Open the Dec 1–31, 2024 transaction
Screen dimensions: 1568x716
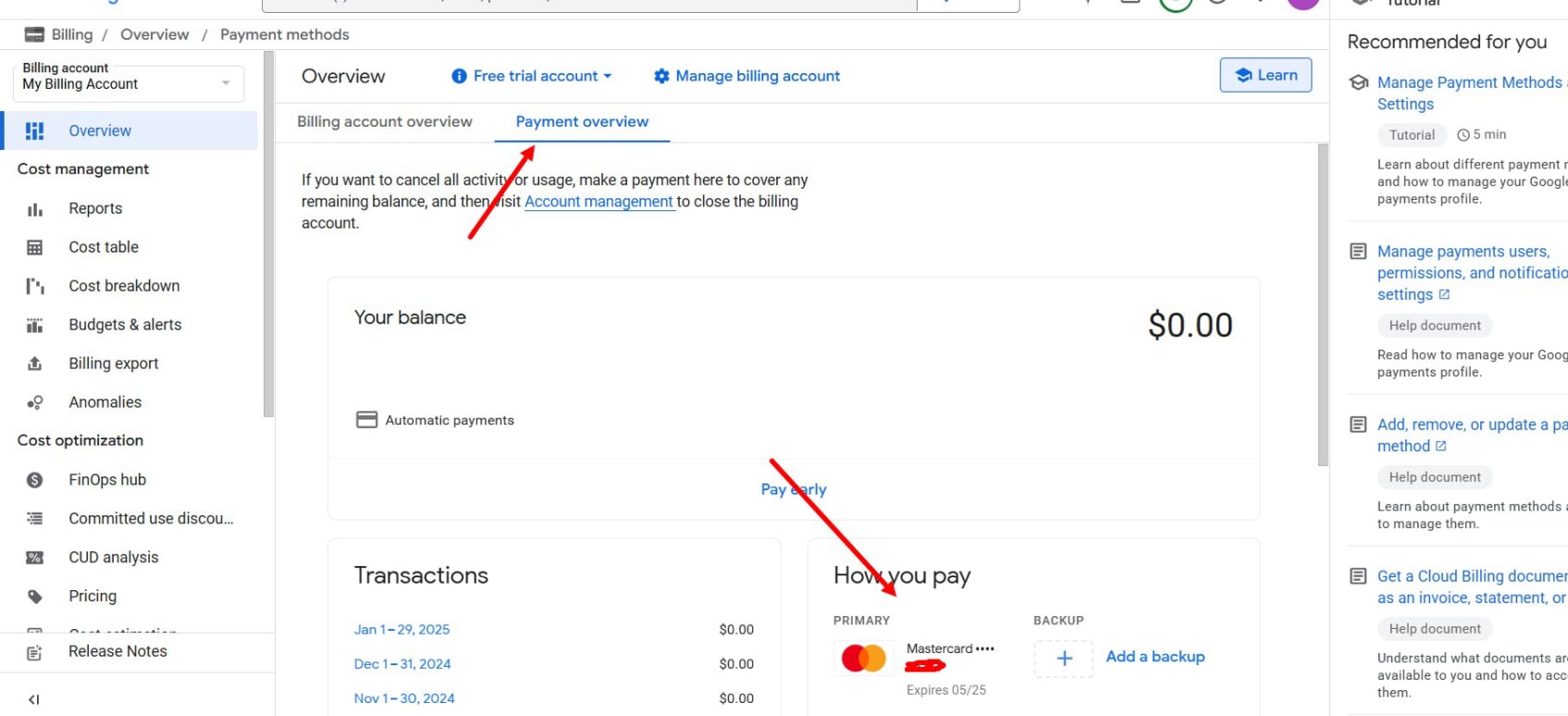(x=402, y=664)
